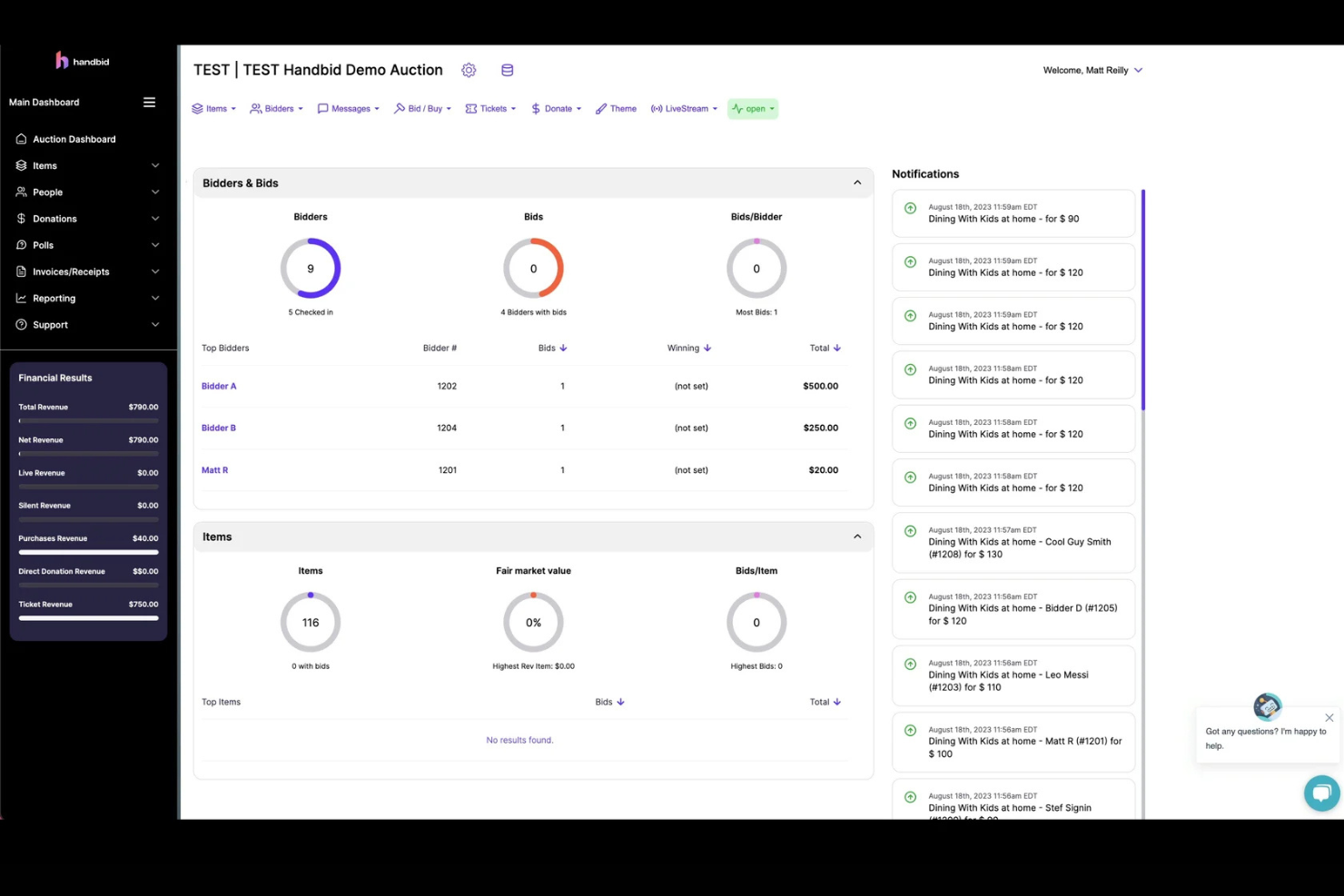The image size is (1344, 896).
Task: Select the Polls icon in the sidebar
Action: coord(20,244)
